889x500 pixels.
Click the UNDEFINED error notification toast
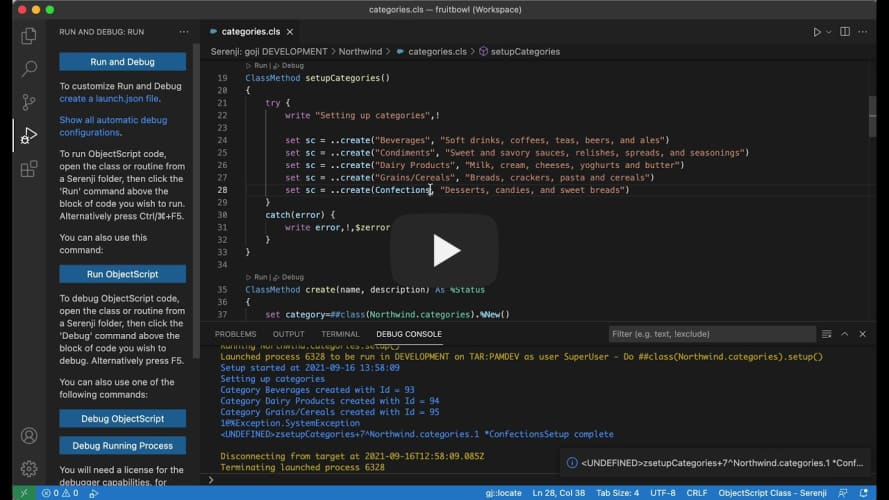[x=716, y=463]
